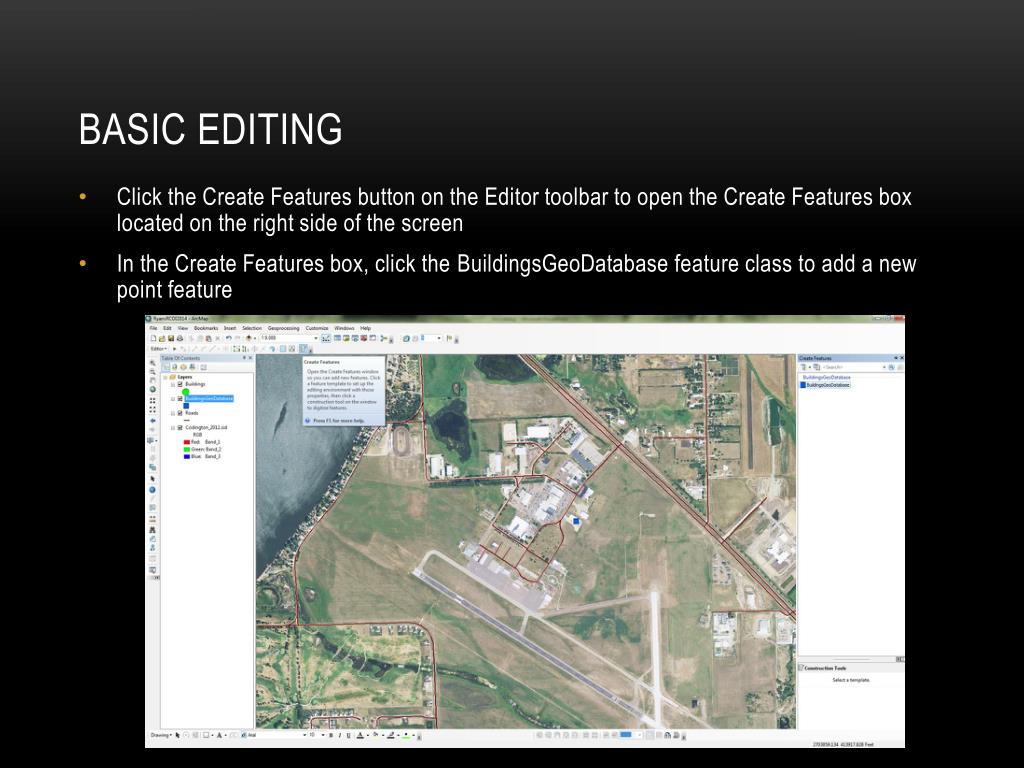
Task: Open the Help menu
Action: [x=366, y=328]
